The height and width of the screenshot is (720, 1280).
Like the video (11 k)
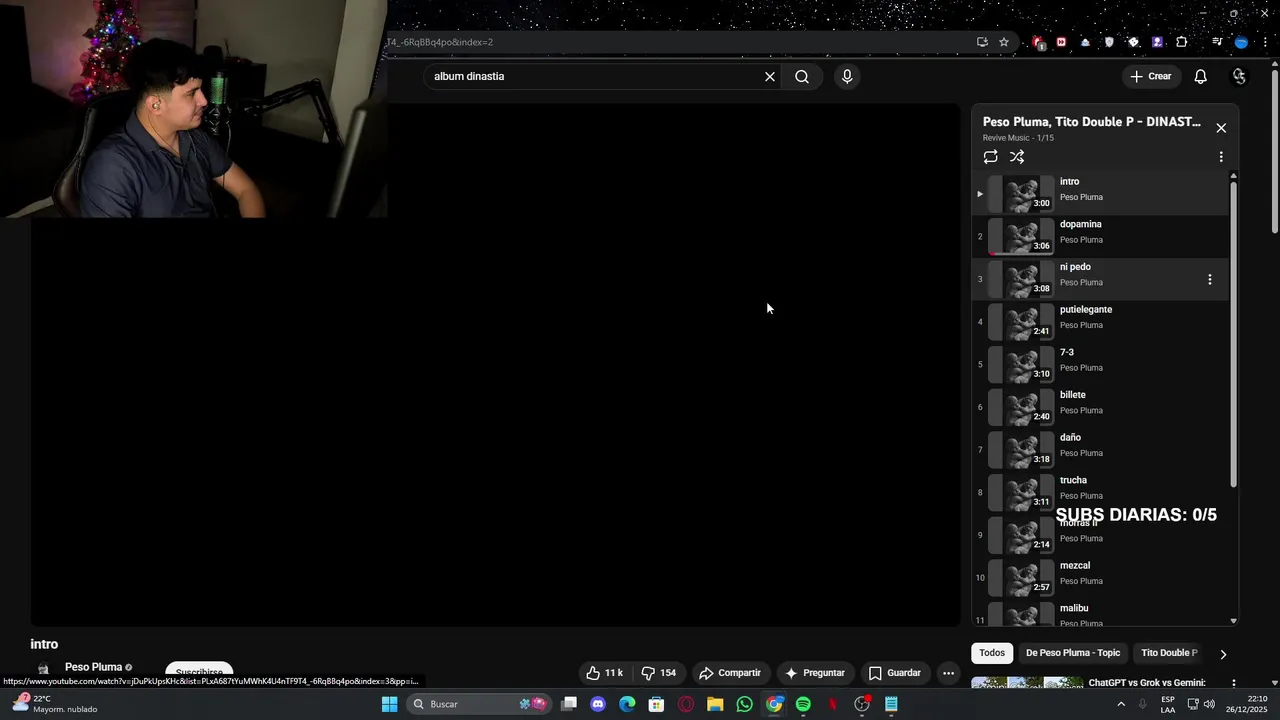point(604,673)
